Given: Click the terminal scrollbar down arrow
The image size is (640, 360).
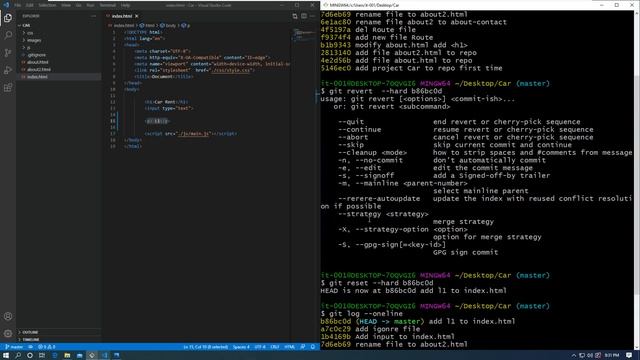Looking at the screenshot, I should (637, 347).
